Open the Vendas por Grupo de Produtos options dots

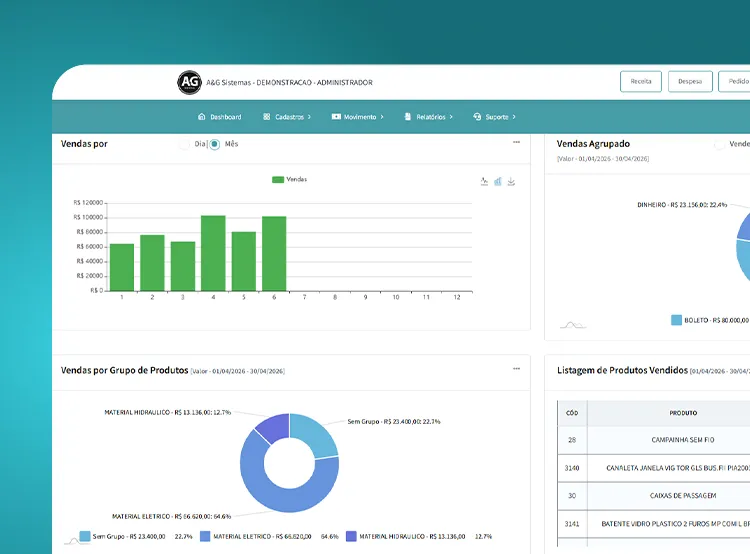pos(517,369)
